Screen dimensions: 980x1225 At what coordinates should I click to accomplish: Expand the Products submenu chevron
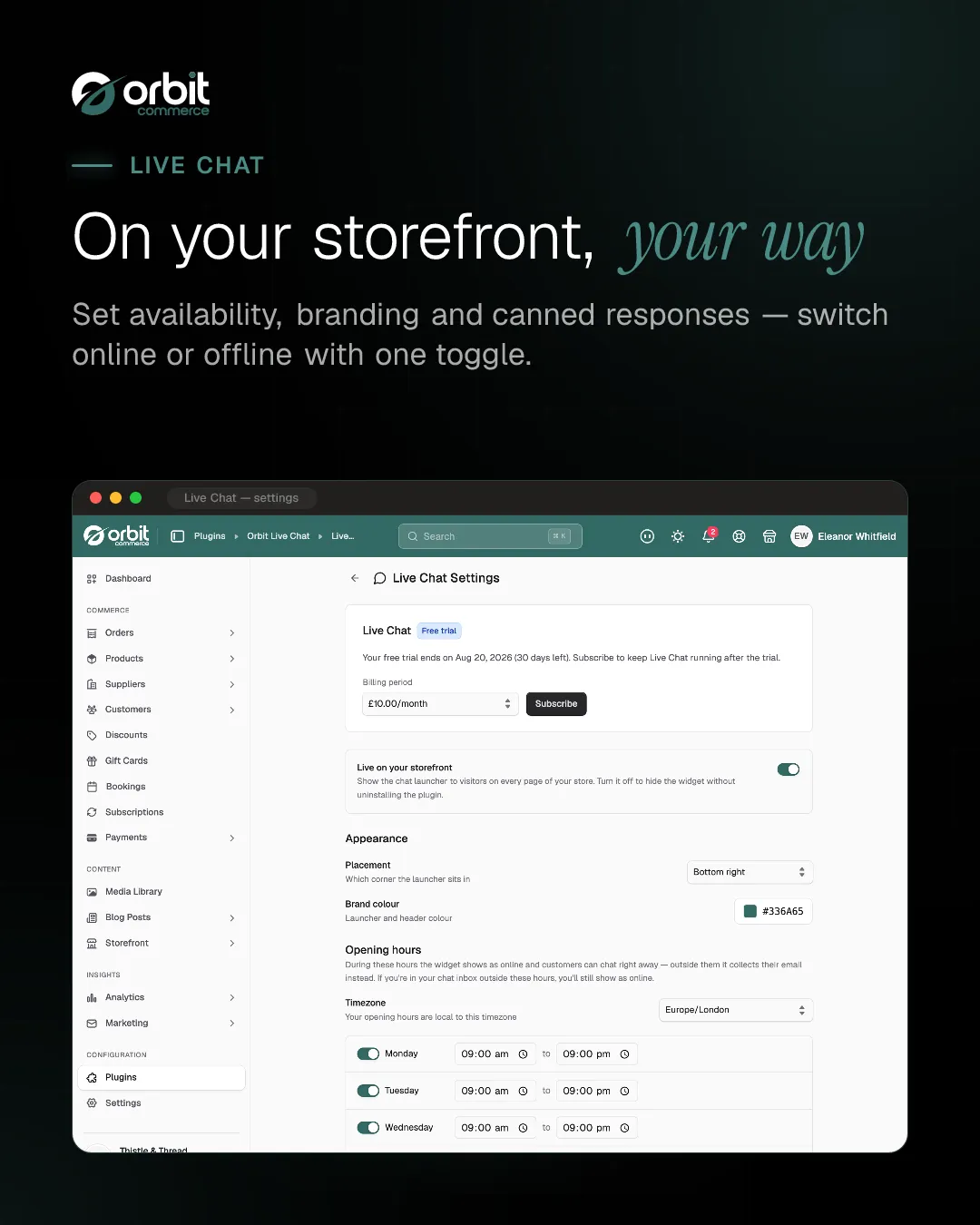click(232, 659)
